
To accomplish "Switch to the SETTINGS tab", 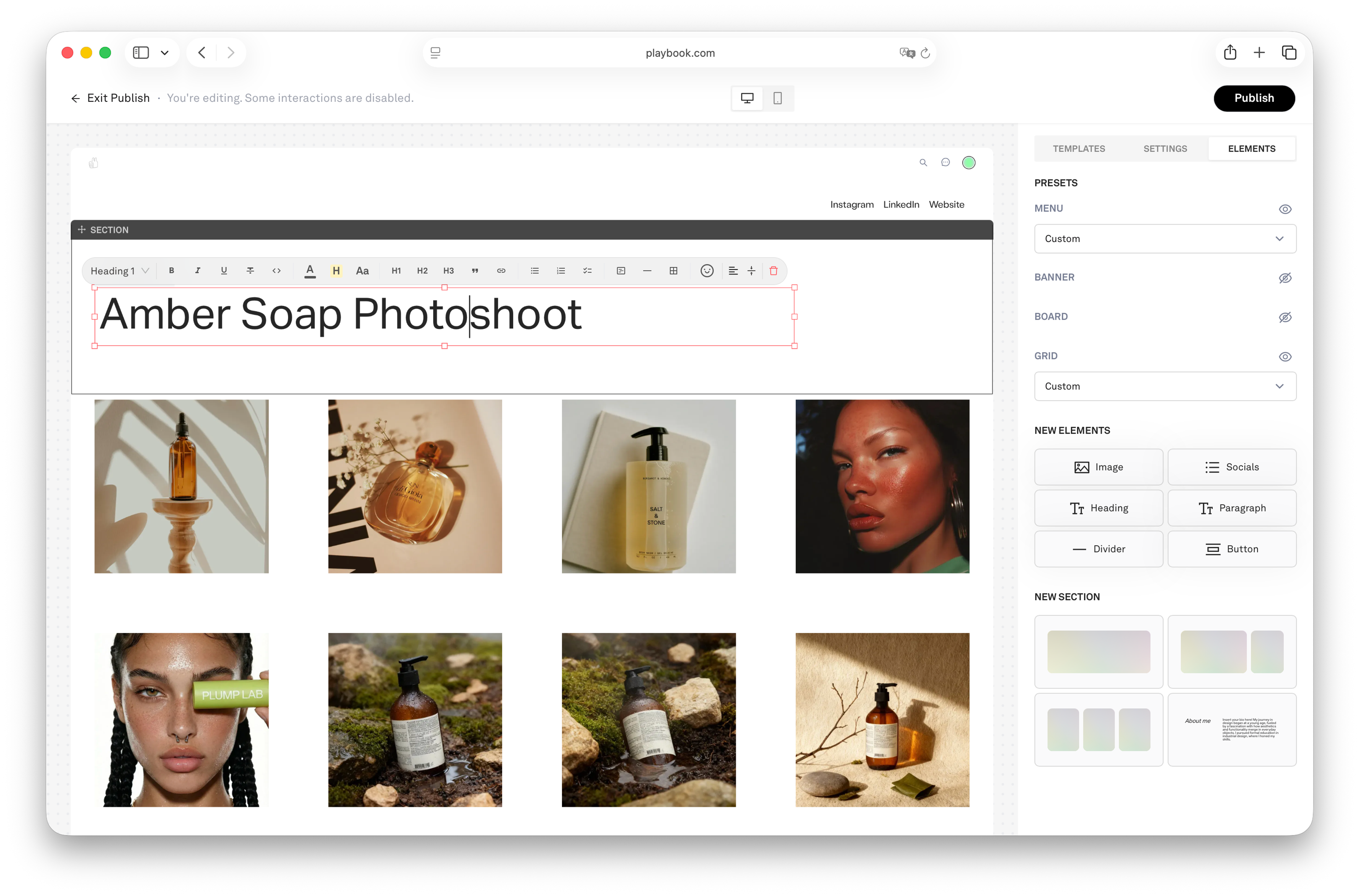I will [x=1165, y=149].
